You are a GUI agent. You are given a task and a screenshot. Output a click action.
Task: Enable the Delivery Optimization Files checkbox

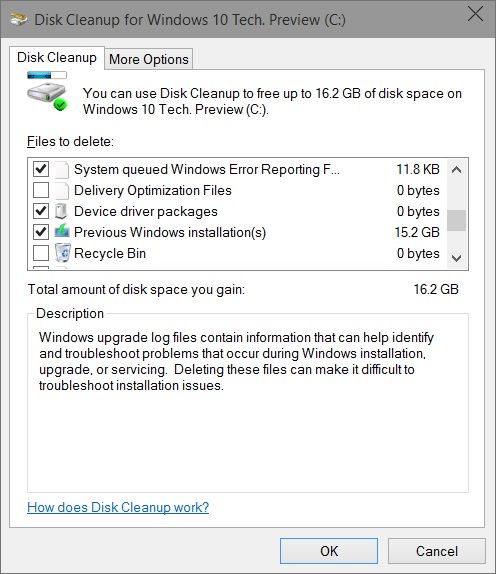point(41,190)
